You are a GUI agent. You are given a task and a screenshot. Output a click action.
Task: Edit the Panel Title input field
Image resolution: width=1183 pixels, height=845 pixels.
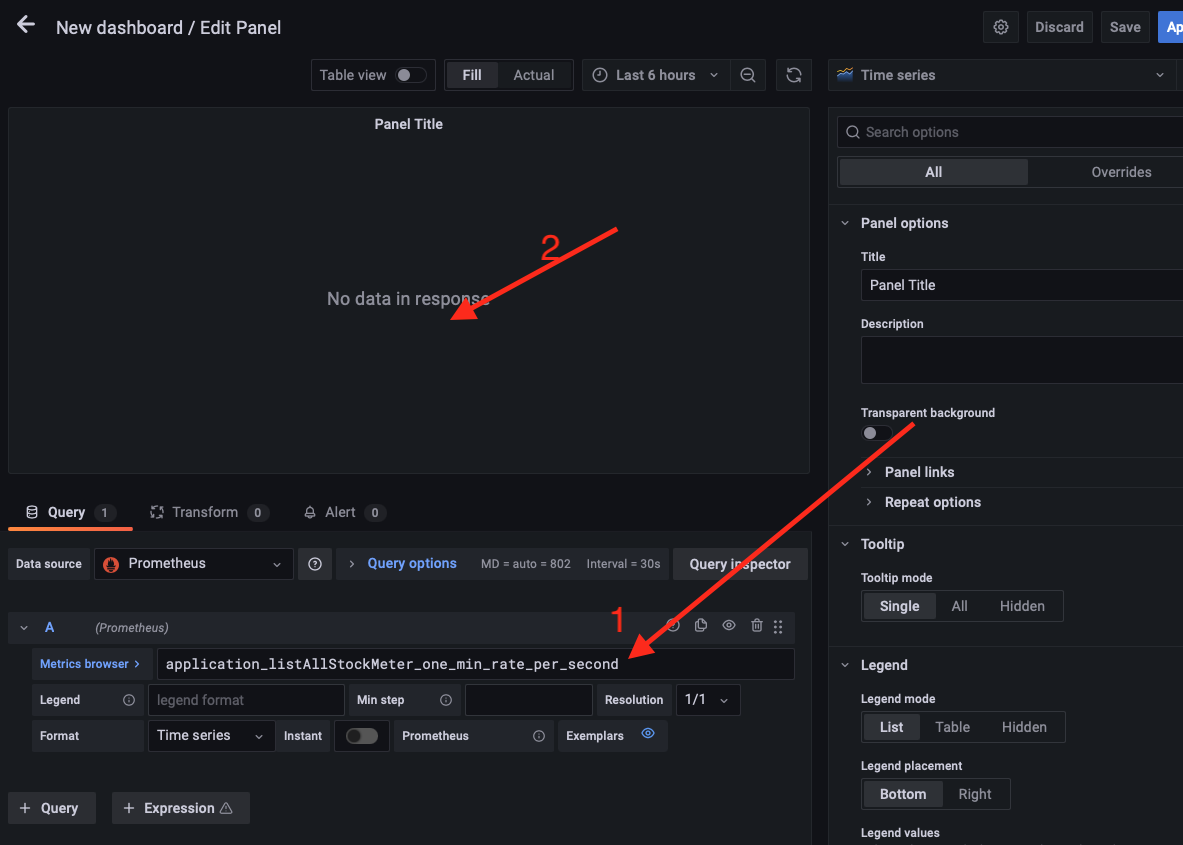[1022, 285]
